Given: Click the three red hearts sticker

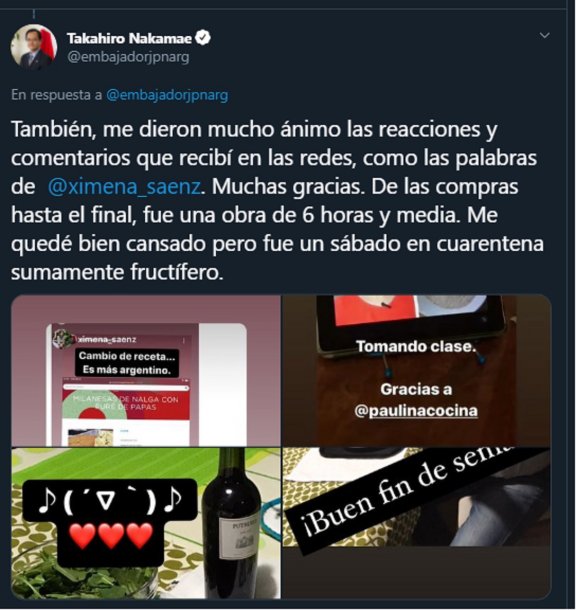Looking at the screenshot, I should click(111, 536).
